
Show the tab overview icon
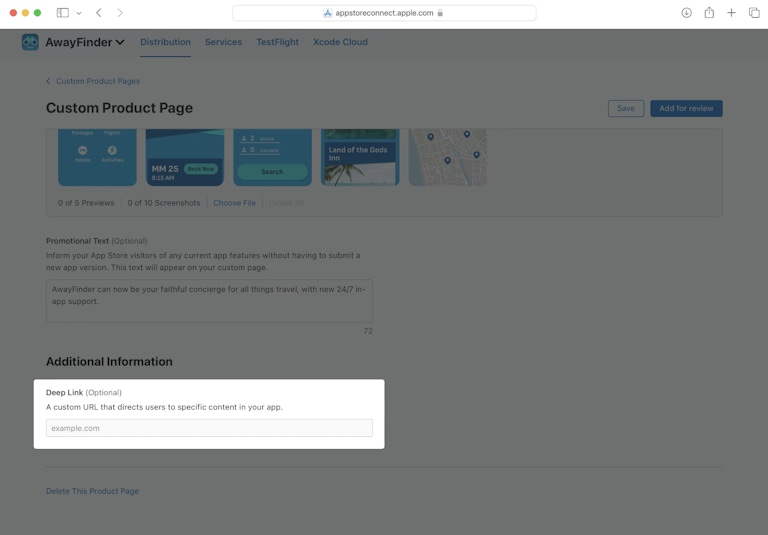(x=754, y=13)
